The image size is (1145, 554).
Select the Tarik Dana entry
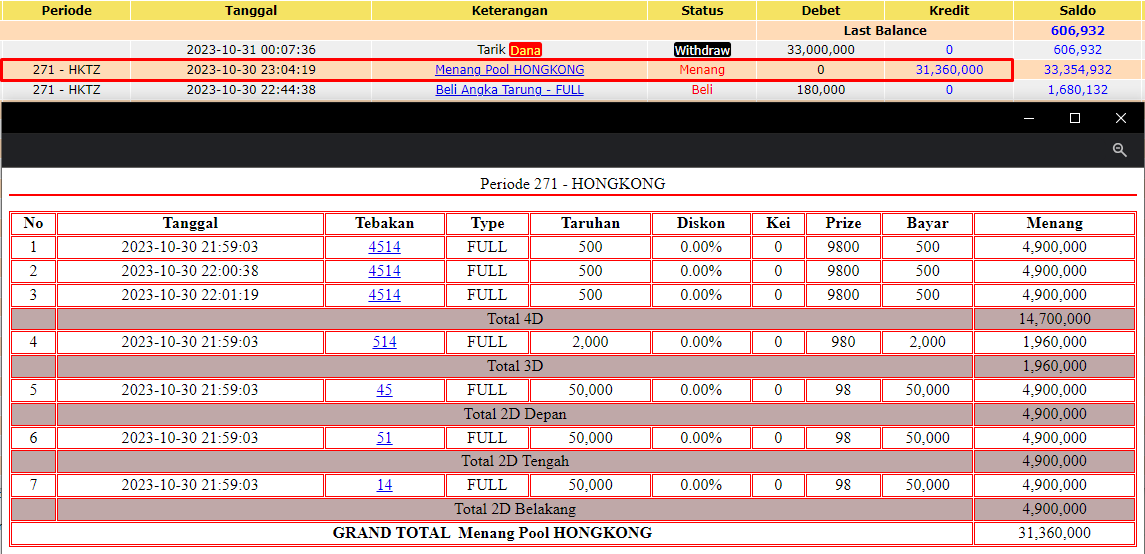click(x=510, y=50)
